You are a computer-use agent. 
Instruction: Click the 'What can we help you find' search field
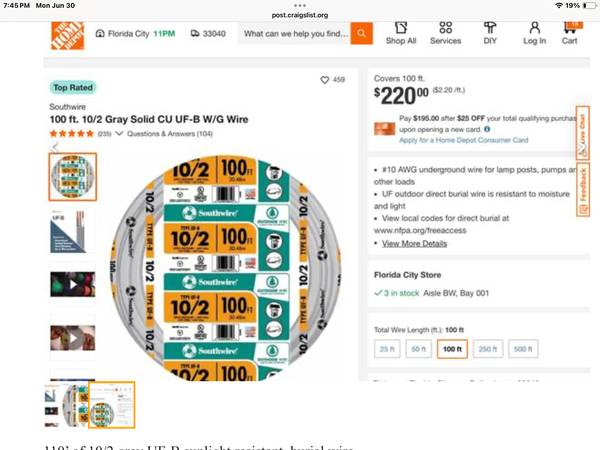pyautogui.click(x=295, y=34)
